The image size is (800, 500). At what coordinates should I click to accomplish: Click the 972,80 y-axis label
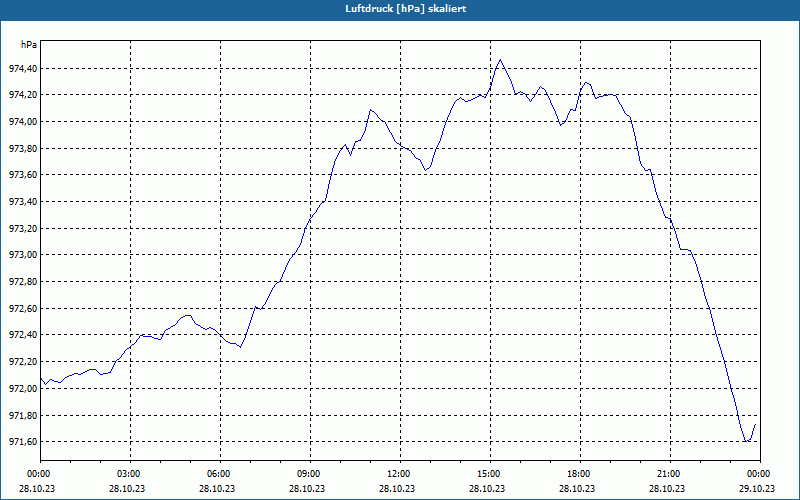click(23, 282)
